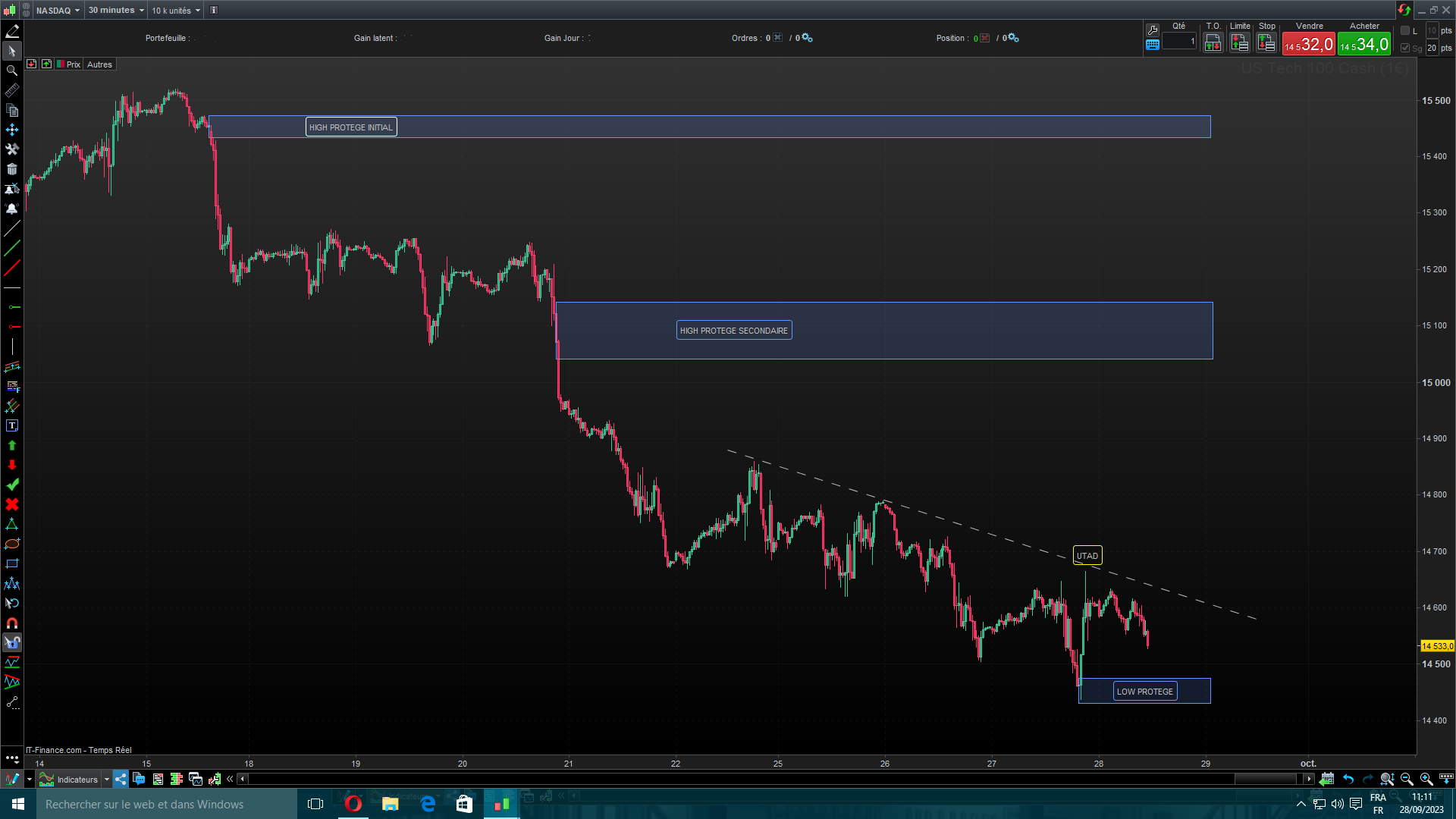Click the green Acheter buy price button

[x=1363, y=45]
